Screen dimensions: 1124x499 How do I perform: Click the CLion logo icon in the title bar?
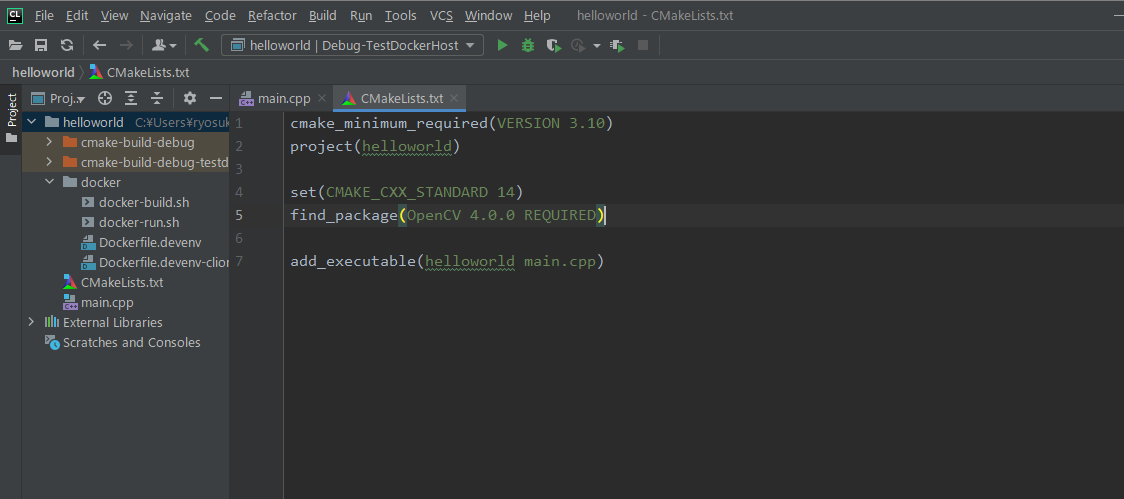[15, 15]
